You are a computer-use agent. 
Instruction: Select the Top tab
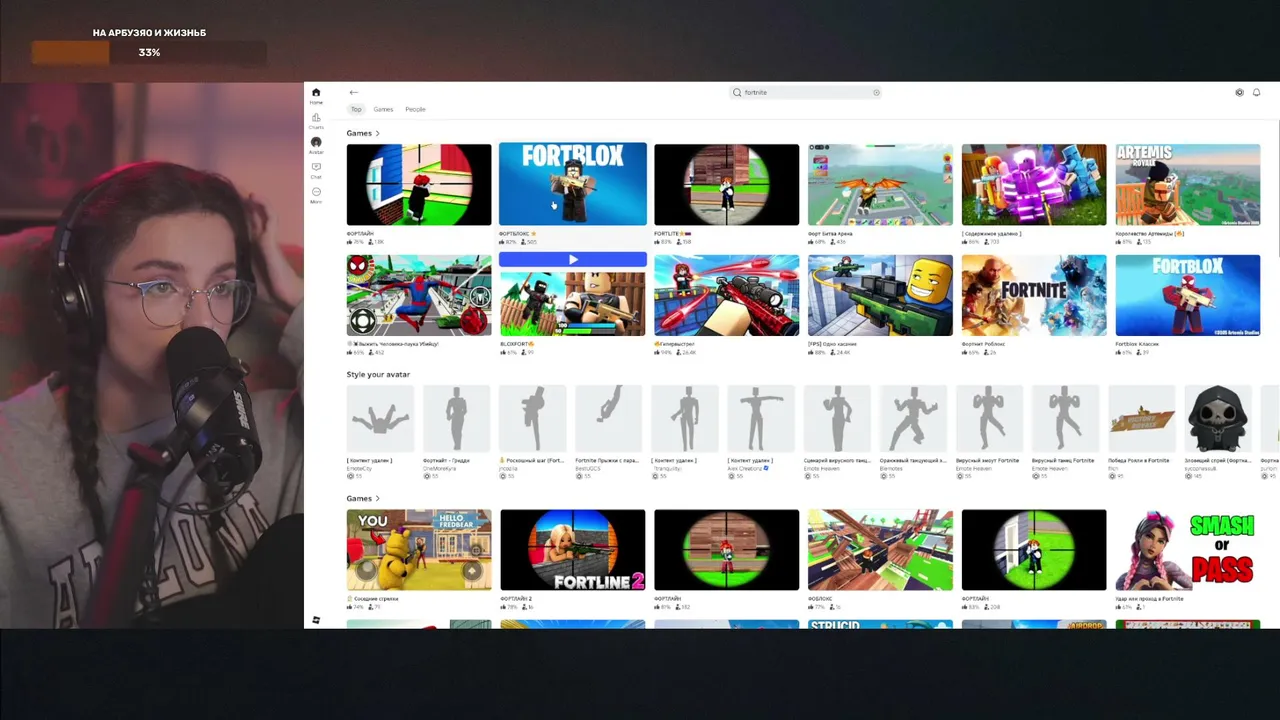(356, 109)
